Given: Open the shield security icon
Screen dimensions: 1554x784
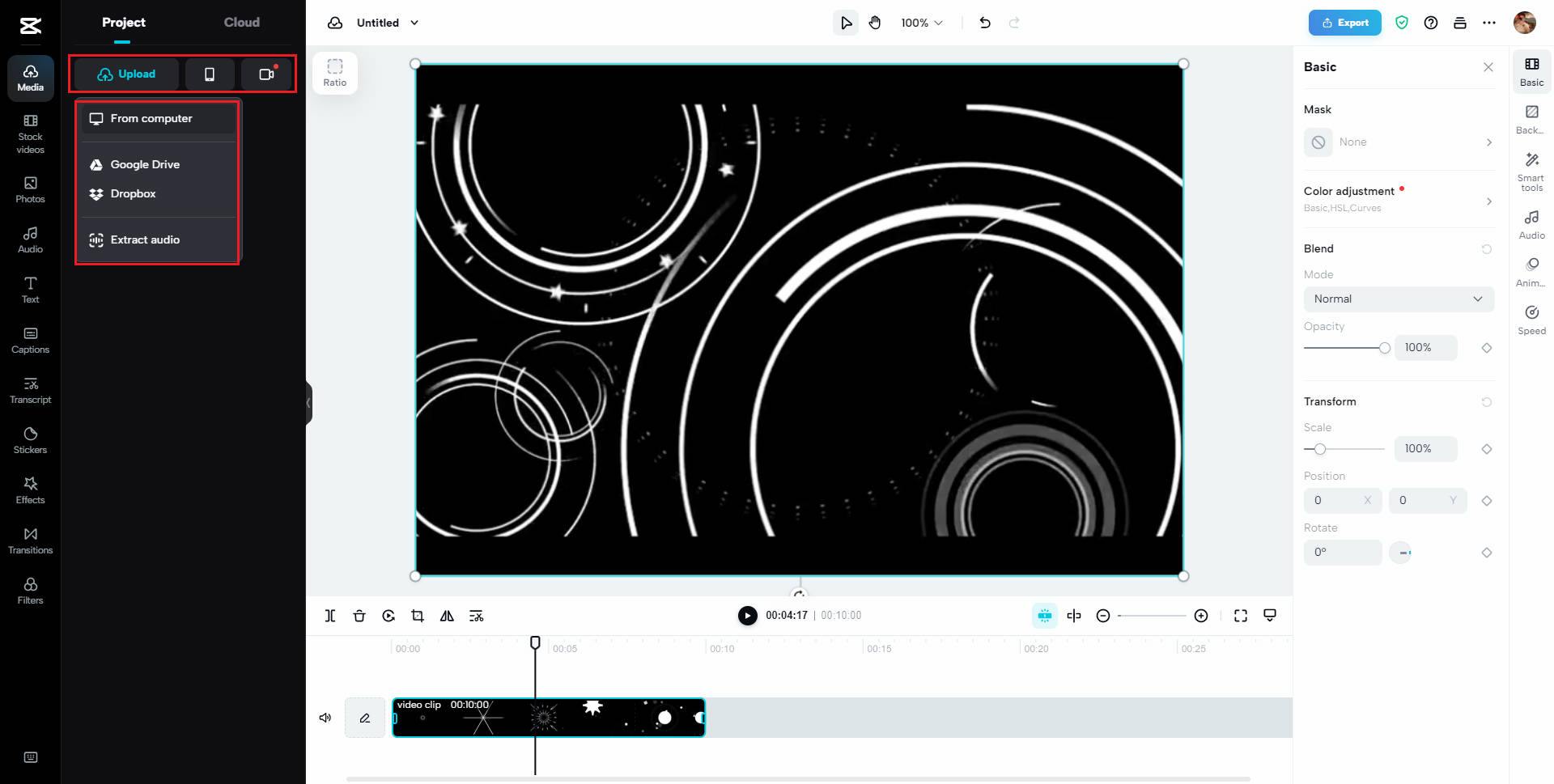Looking at the screenshot, I should coord(1402,23).
